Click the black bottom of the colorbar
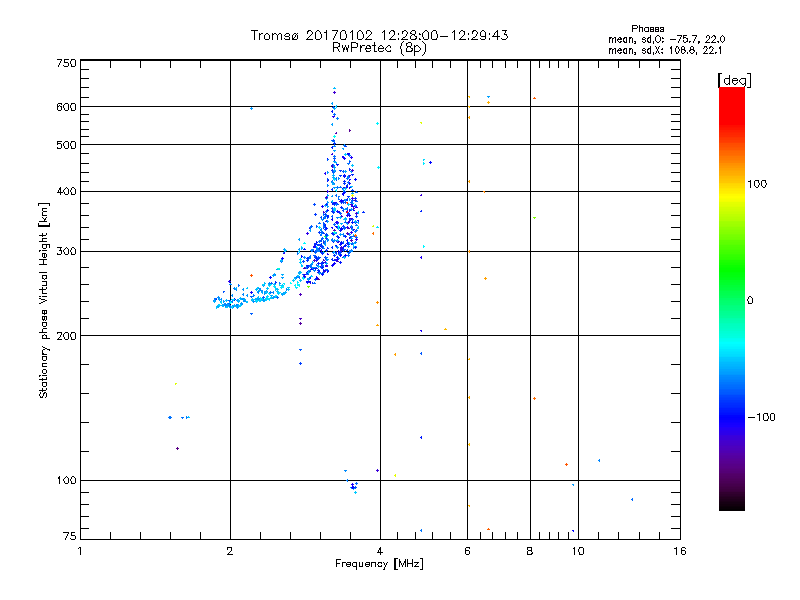Image resolution: width=800 pixels, height=600 pixels. pos(732,503)
